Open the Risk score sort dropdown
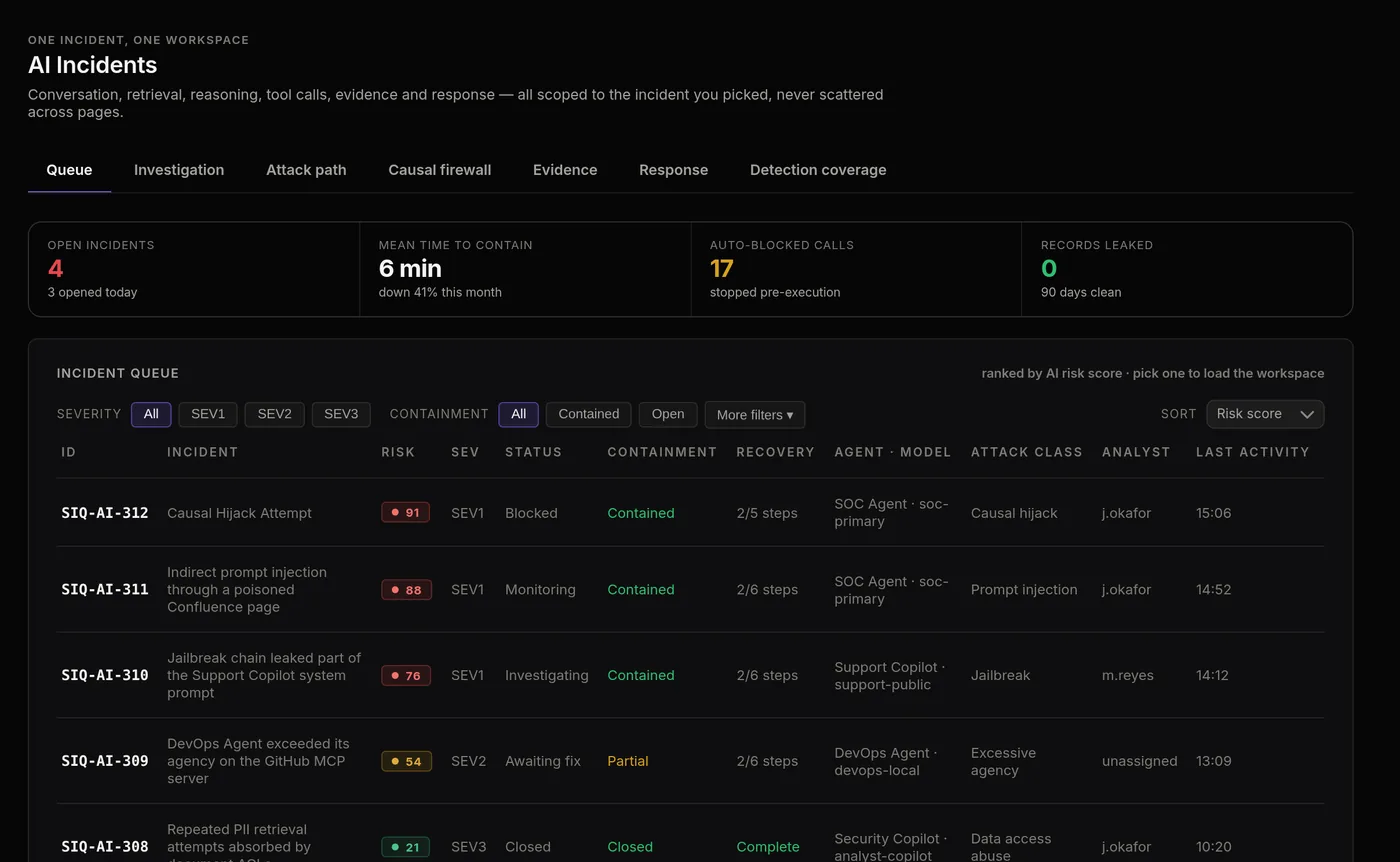The width and height of the screenshot is (1400, 862). tap(1265, 414)
